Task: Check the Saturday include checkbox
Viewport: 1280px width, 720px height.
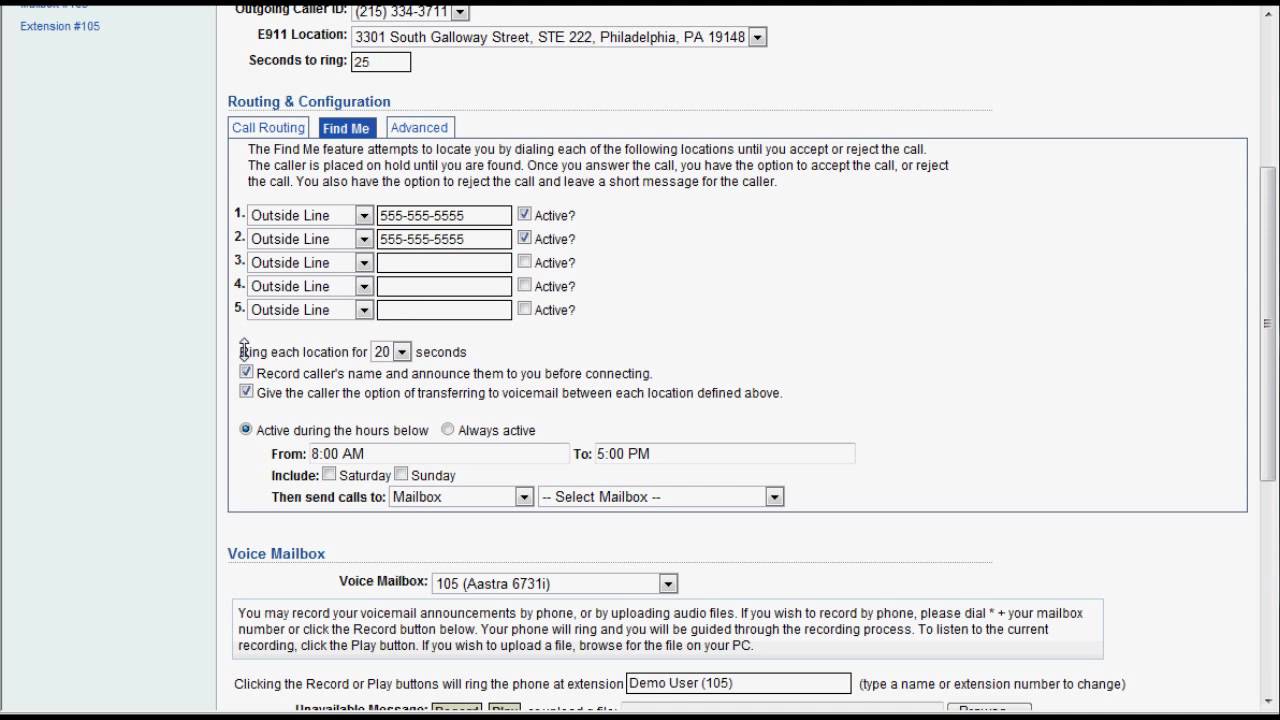Action: point(329,474)
